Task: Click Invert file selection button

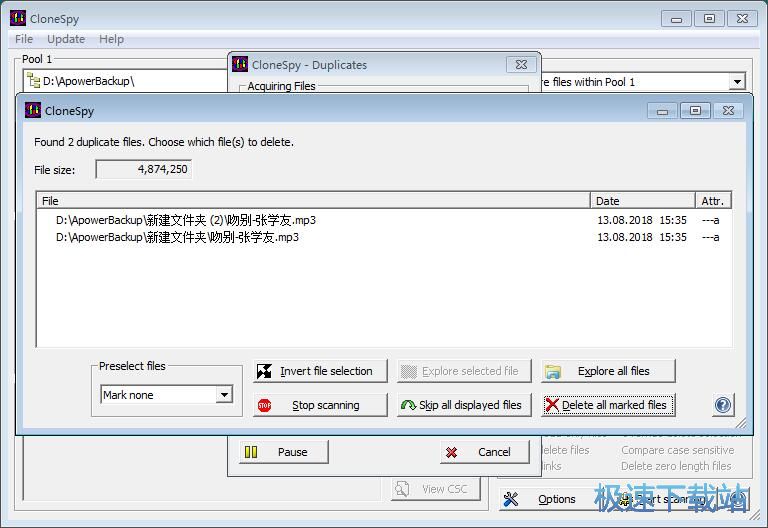Action: [x=320, y=371]
